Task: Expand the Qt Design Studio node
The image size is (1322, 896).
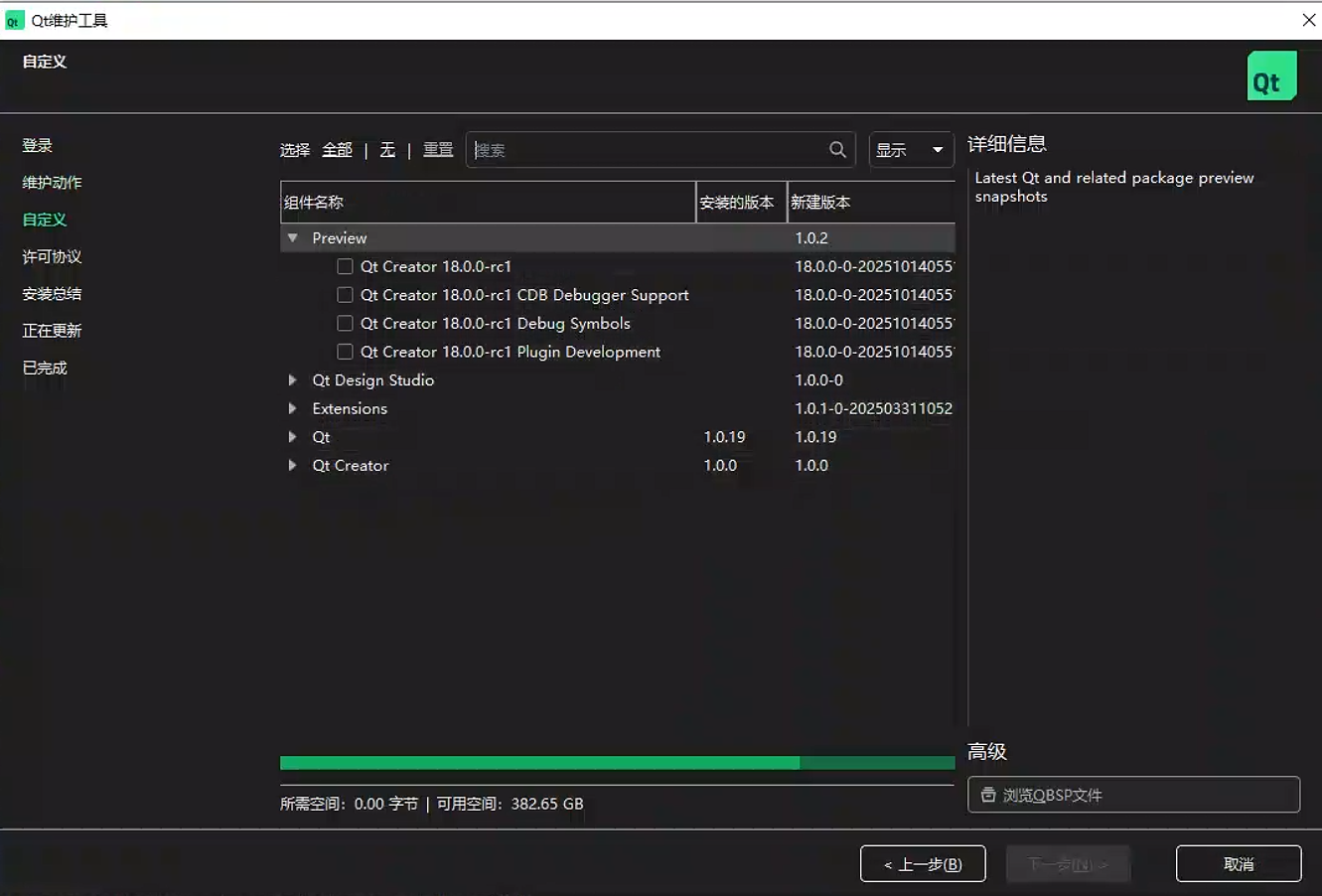Action: click(x=292, y=380)
